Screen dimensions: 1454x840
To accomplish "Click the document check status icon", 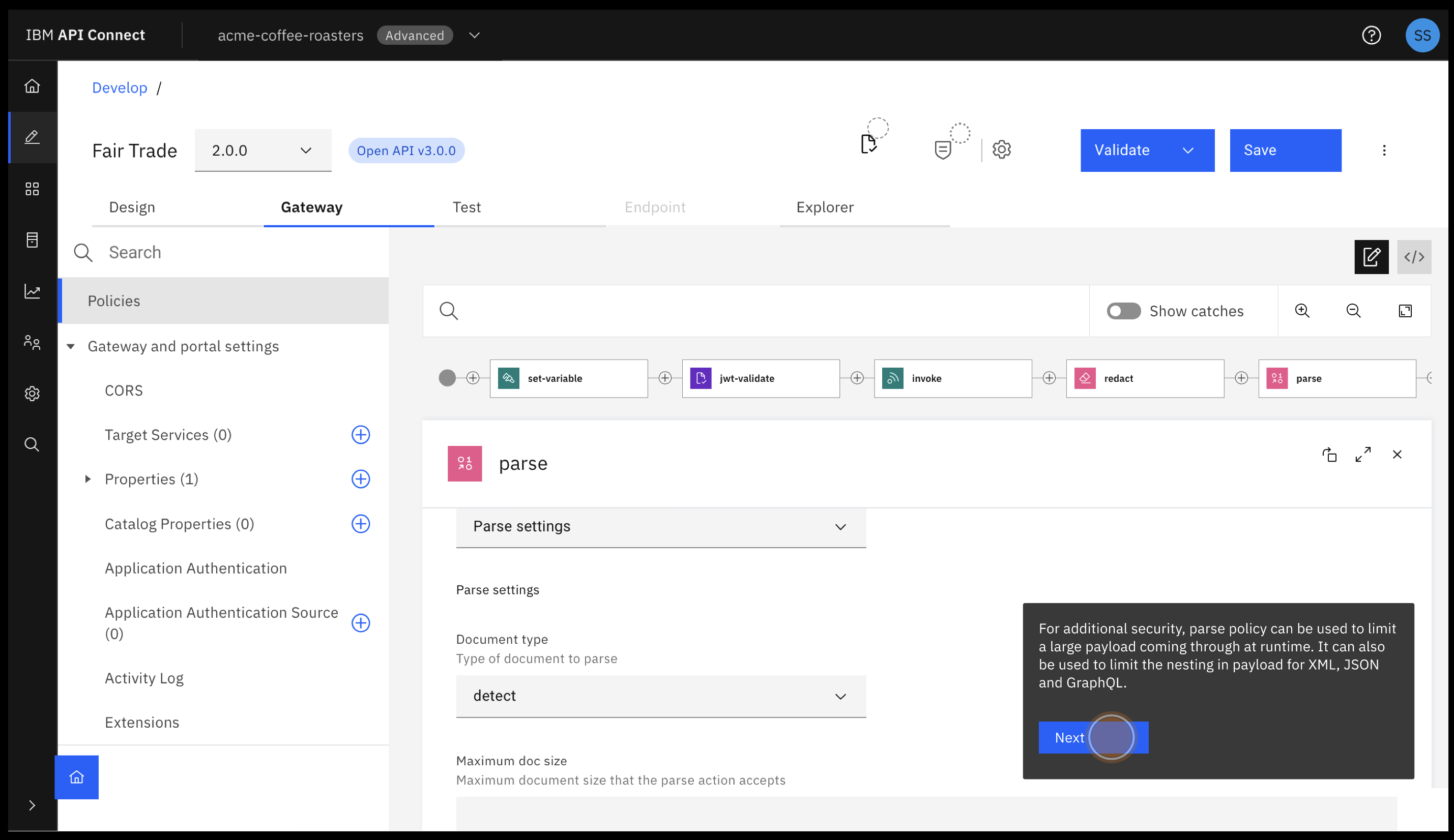I will click(x=869, y=144).
